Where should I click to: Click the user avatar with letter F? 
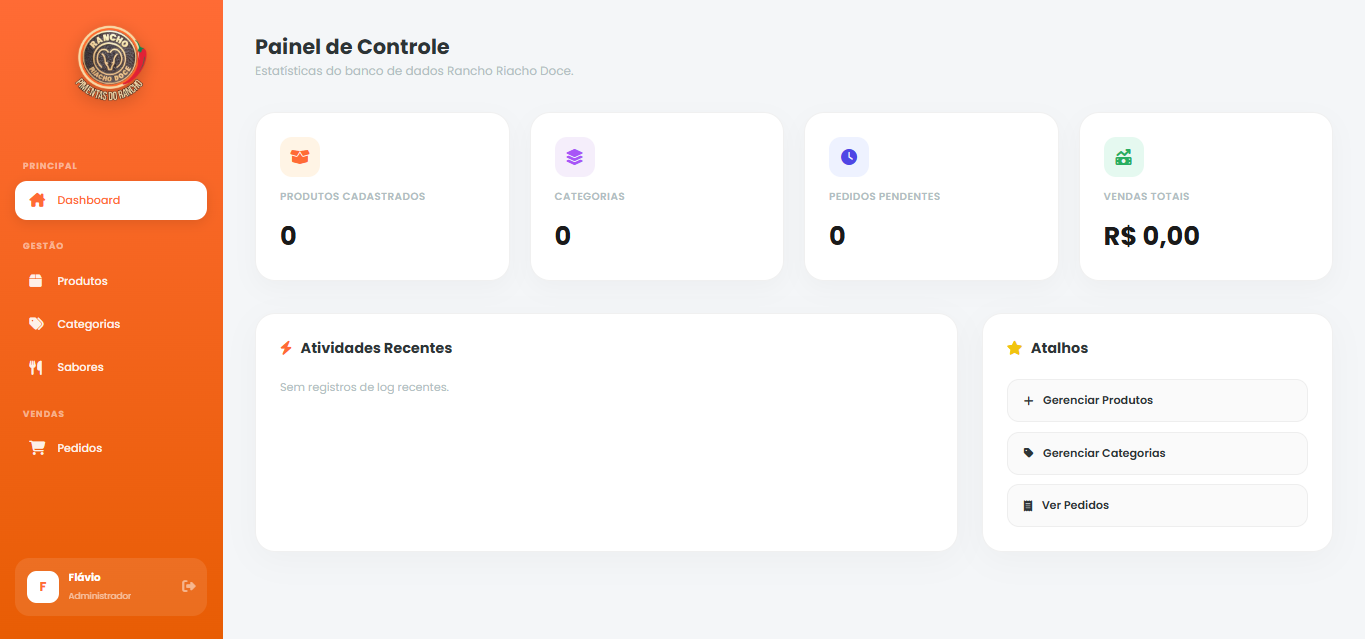43,586
